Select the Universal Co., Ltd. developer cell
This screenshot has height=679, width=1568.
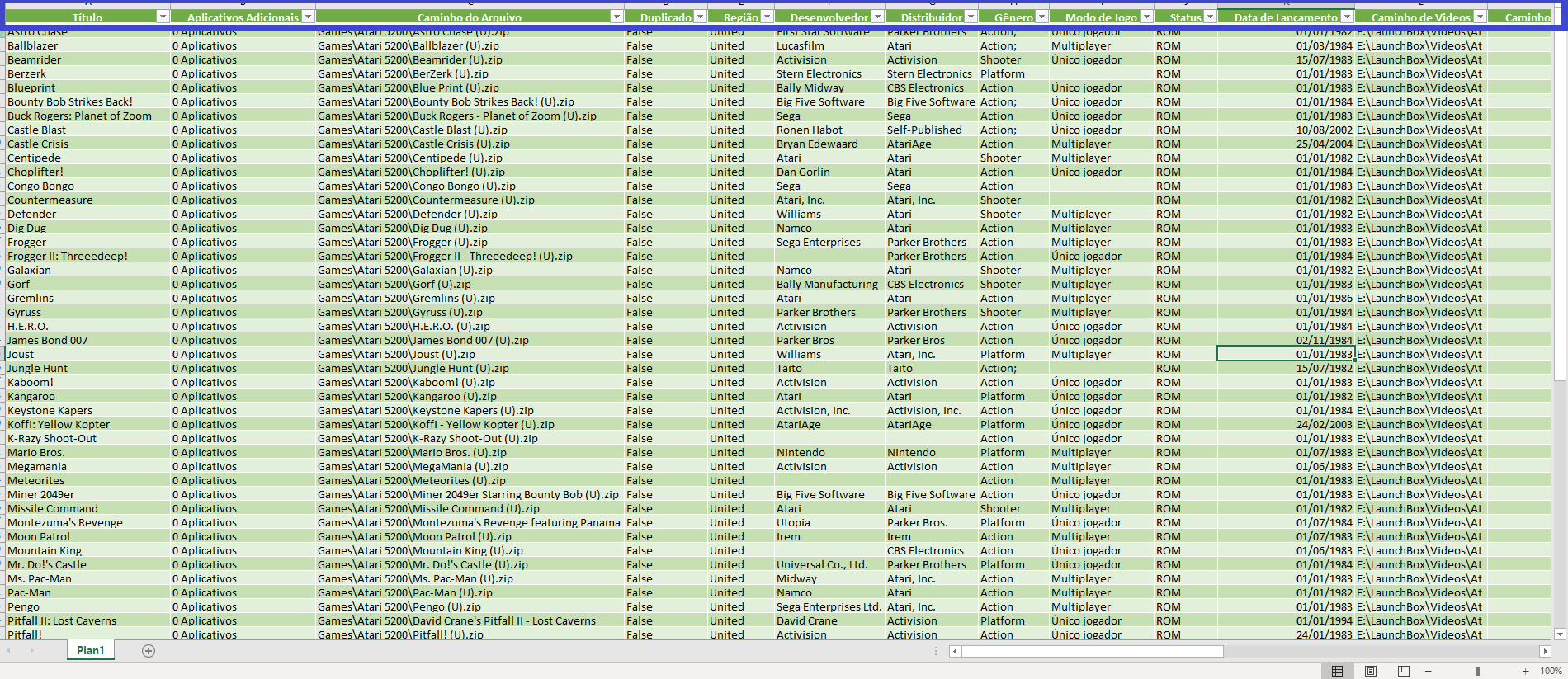[829, 564]
